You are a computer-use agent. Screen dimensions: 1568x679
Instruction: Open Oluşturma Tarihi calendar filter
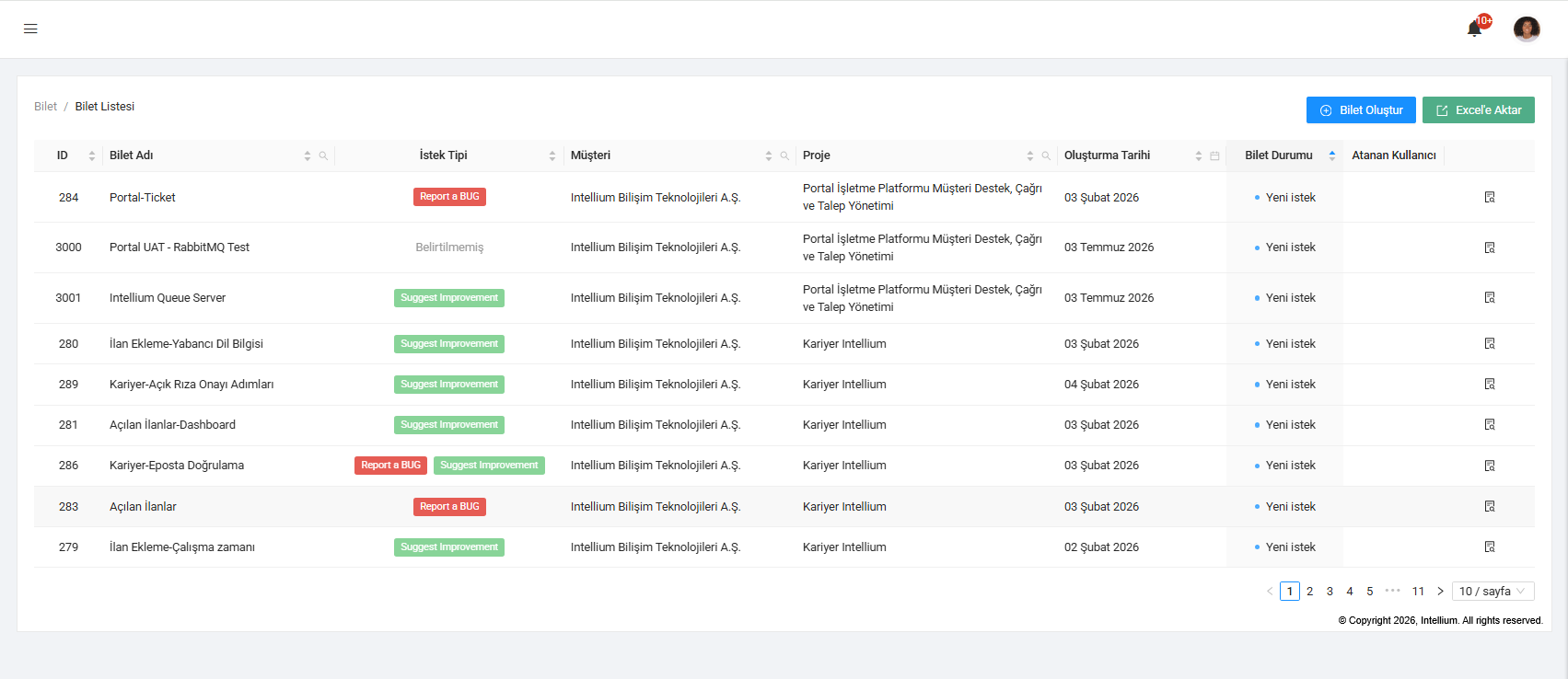pos(1214,155)
